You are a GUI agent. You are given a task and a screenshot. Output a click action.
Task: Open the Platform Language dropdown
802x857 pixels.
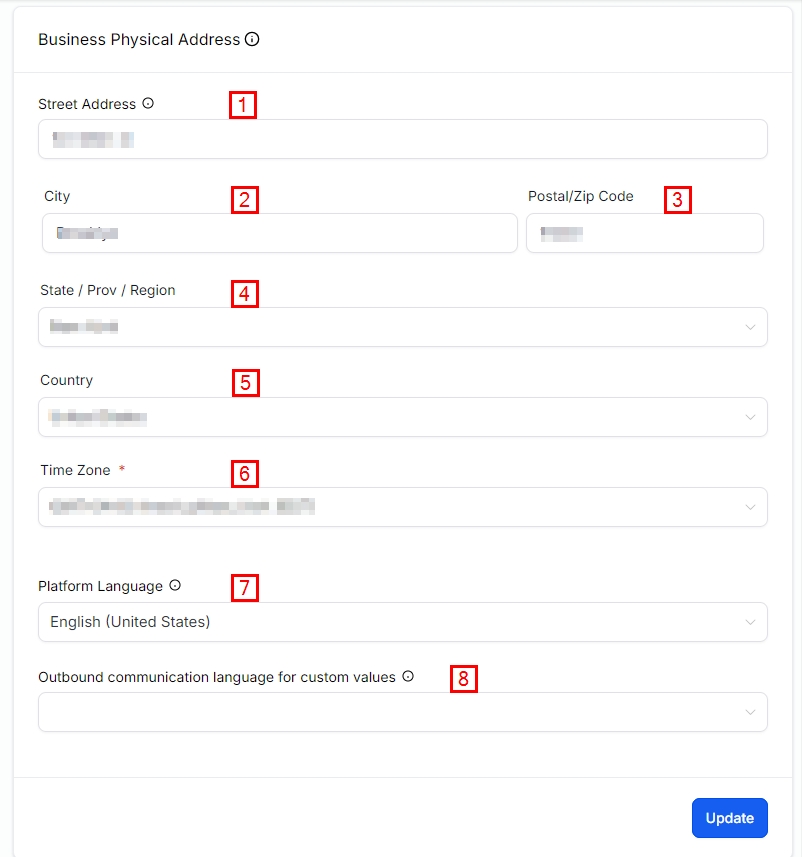[402, 622]
